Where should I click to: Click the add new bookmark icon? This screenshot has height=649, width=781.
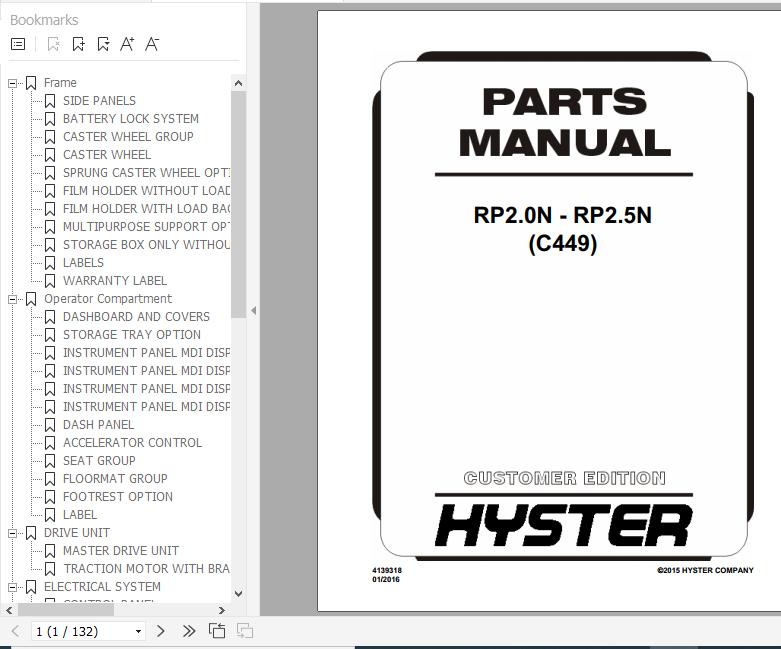pos(78,44)
